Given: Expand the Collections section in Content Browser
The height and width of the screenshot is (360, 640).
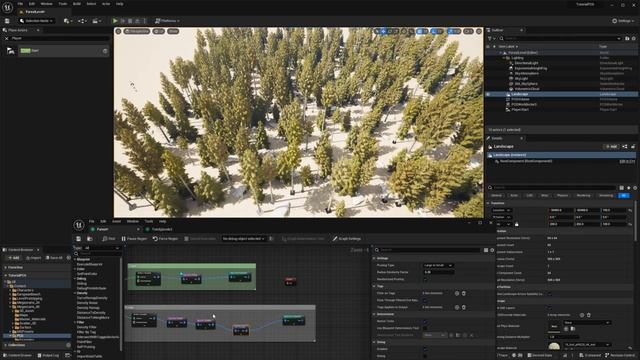Looking at the screenshot, I should (6, 345).
